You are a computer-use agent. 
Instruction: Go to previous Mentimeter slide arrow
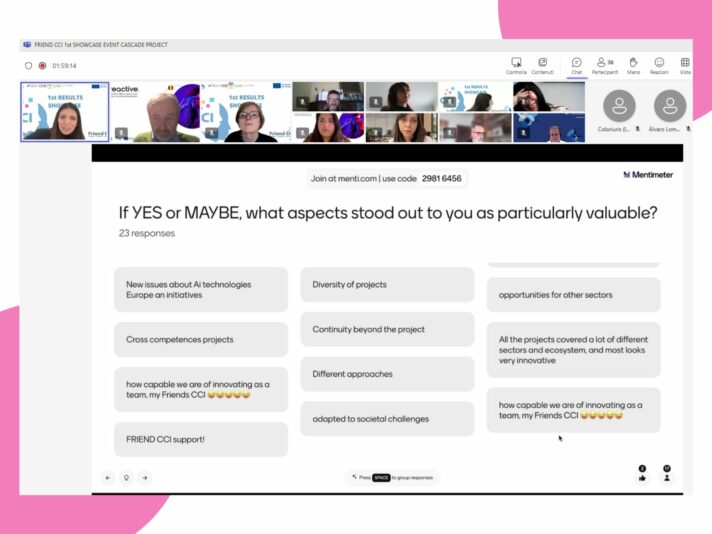point(108,478)
